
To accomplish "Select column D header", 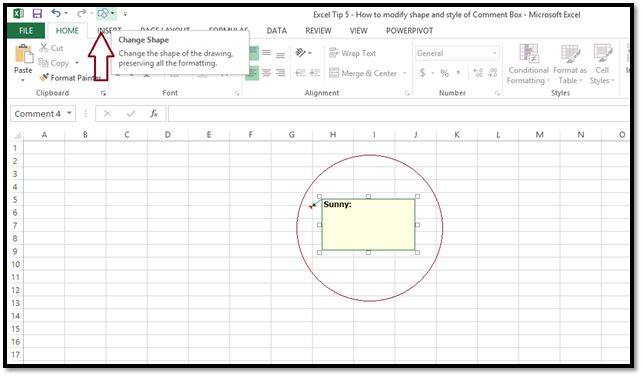I will tap(168, 135).
